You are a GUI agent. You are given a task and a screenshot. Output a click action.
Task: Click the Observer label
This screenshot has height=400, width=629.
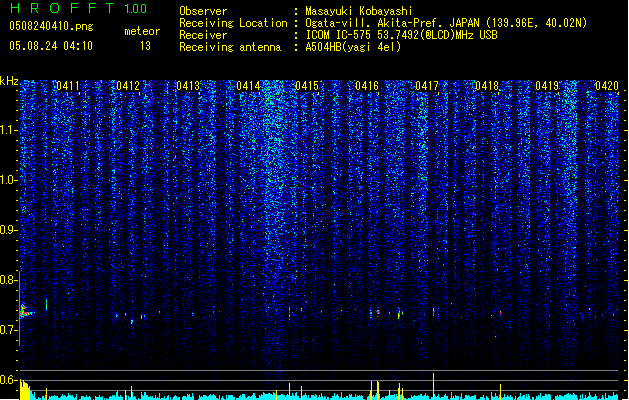tap(203, 11)
